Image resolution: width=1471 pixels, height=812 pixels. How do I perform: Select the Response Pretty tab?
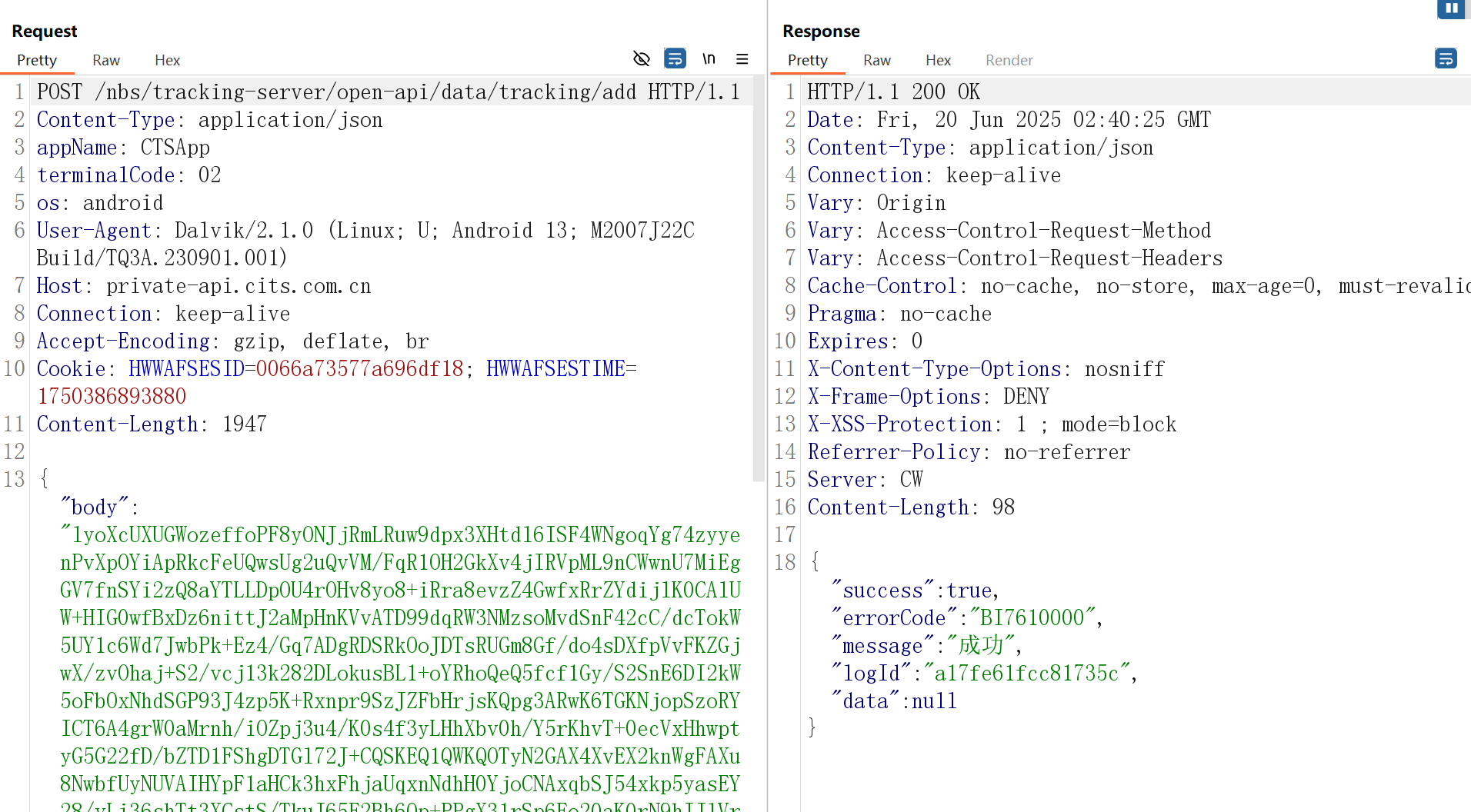coord(807,61)
